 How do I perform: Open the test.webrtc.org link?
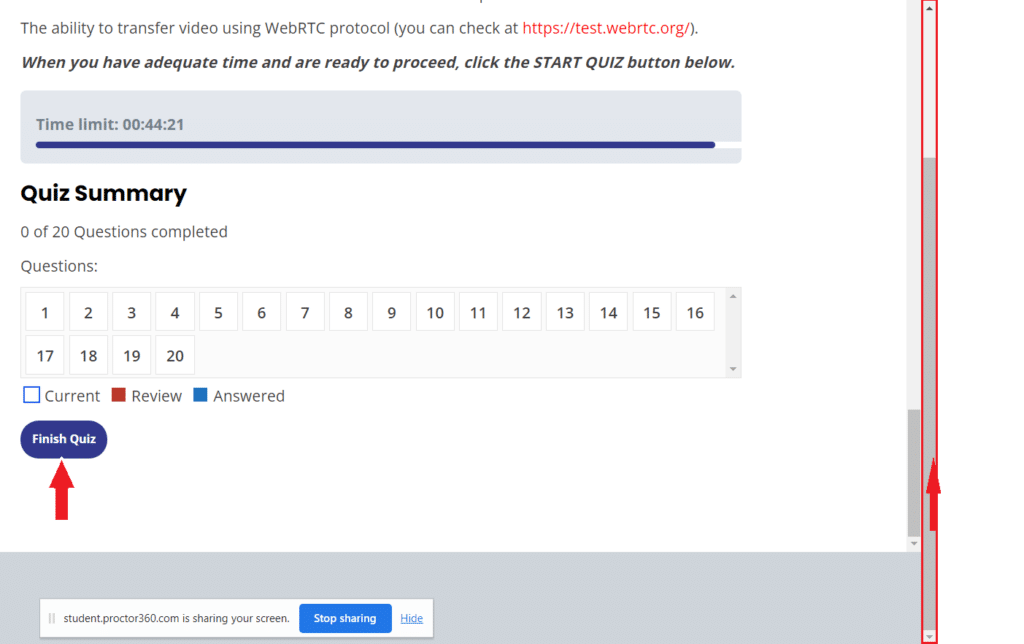[606, 28]
